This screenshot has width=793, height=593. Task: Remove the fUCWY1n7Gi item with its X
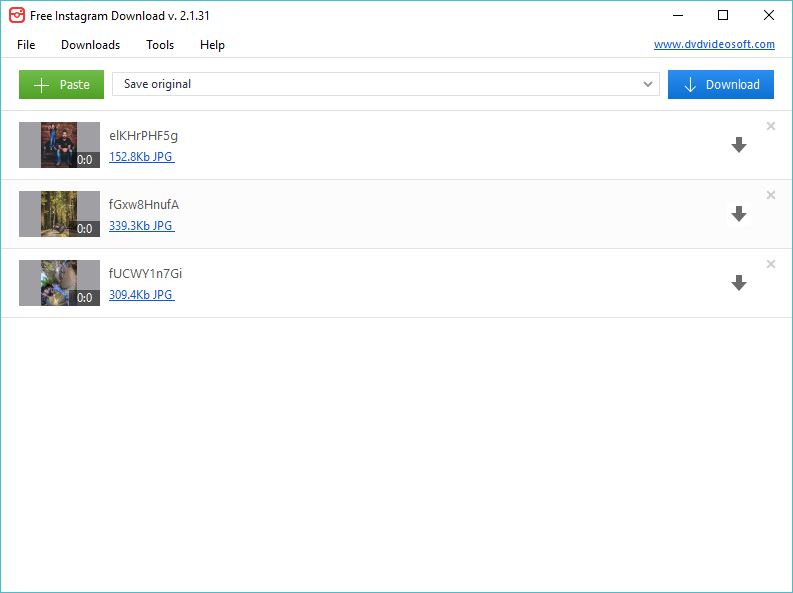pos(770,264)
